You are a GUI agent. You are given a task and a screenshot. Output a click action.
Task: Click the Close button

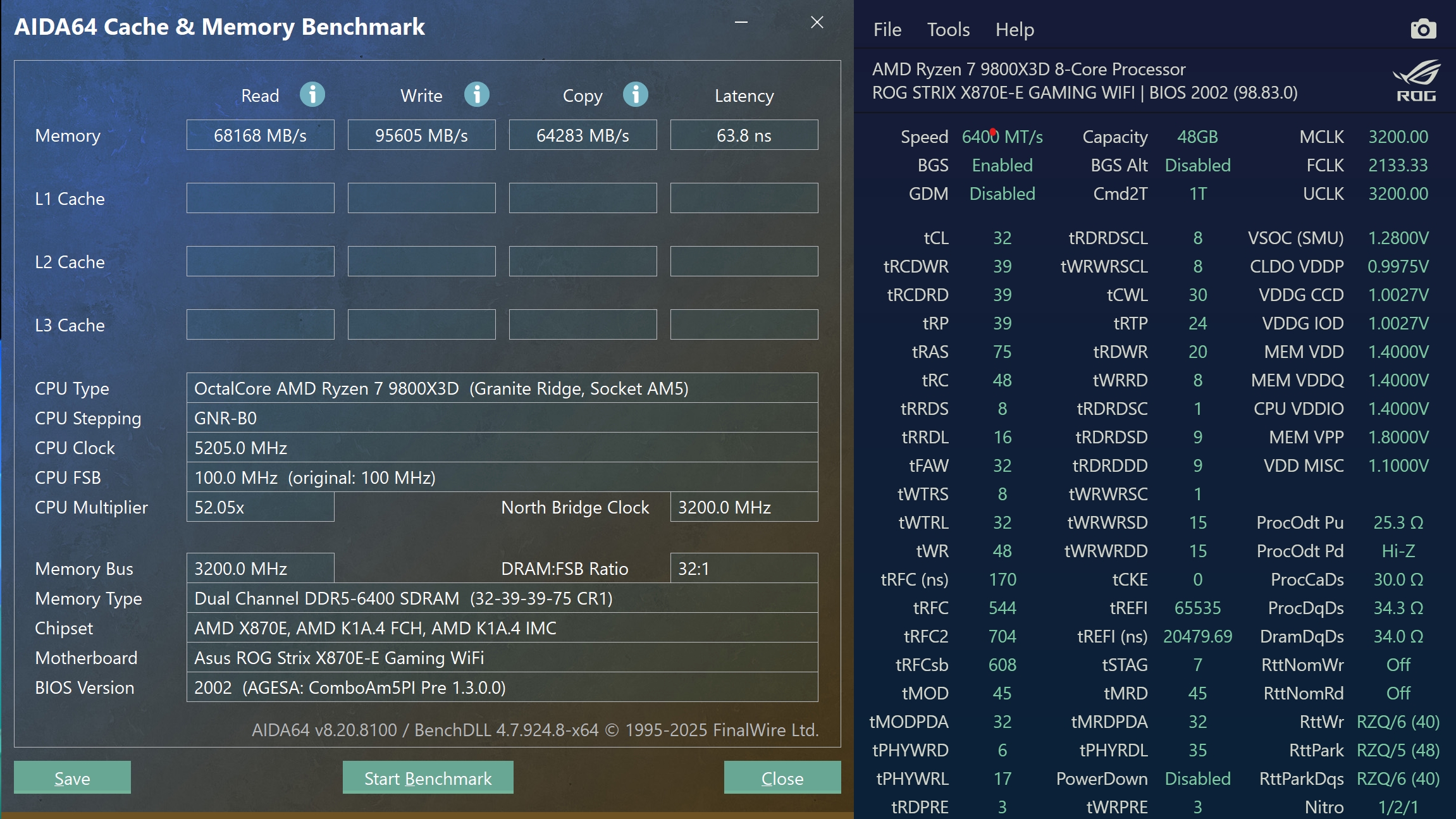[x=782, y=777]
